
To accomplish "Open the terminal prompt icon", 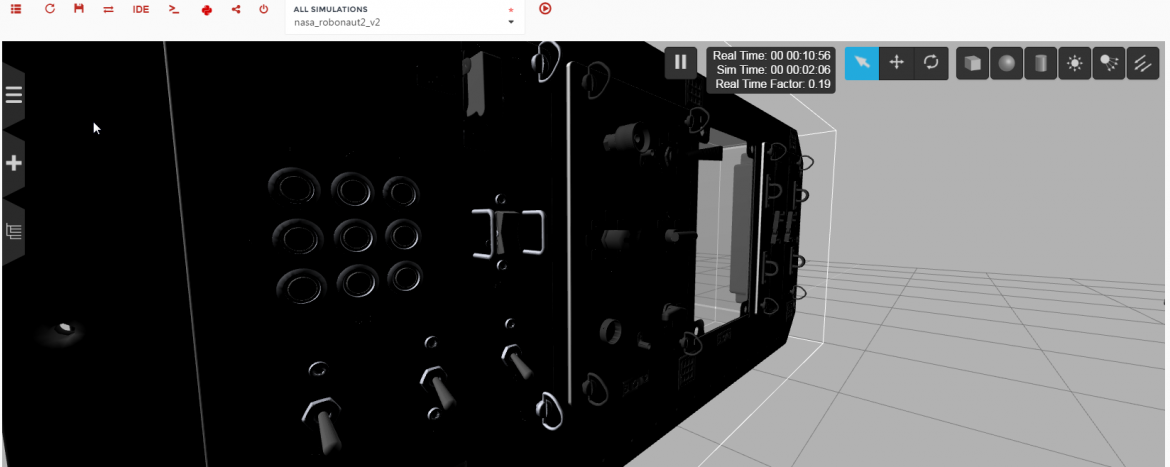I will (174, 9).
